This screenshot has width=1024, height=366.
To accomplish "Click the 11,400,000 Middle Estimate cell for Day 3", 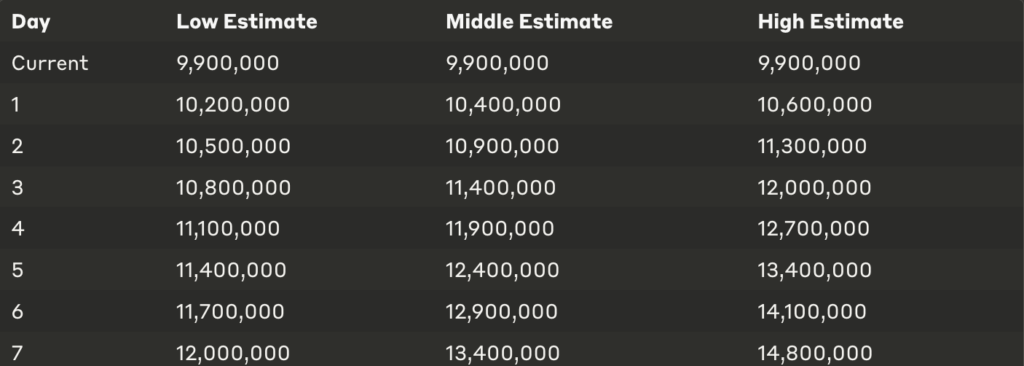I will click(x=501, y=188).
